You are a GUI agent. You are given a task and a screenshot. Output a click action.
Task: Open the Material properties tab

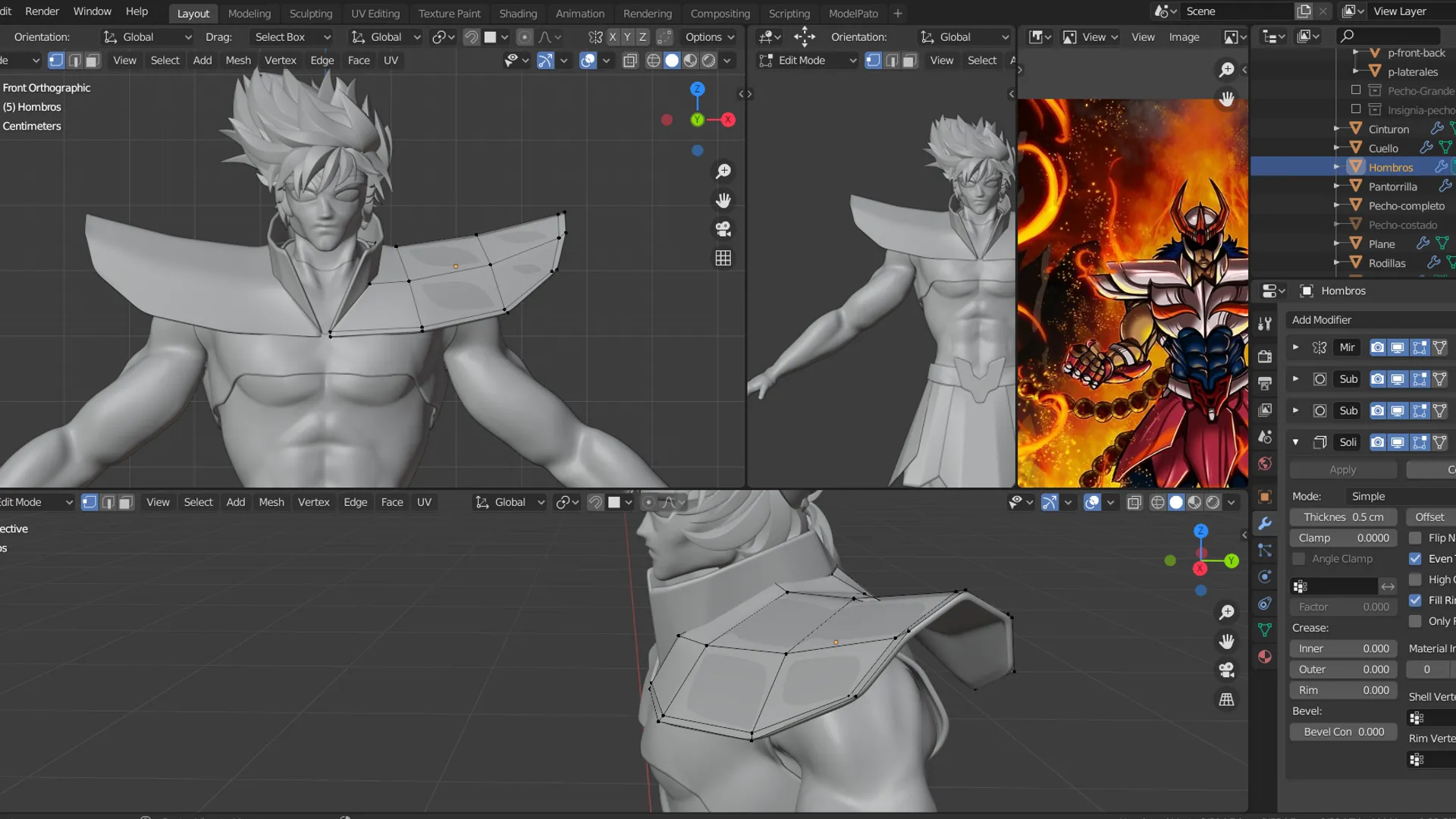click(x=1264, y=657)
